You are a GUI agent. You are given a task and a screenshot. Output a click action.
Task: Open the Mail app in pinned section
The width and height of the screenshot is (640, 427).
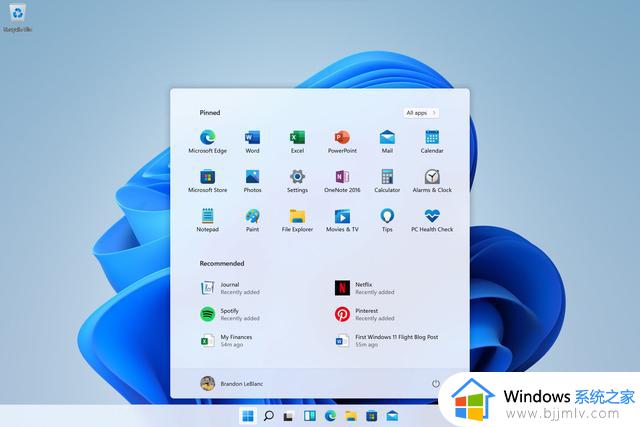pyautogui.click(x=387, y=141)
